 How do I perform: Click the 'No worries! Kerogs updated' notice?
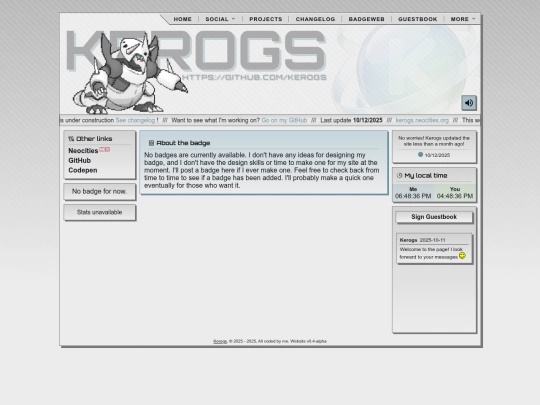point(434,141)
